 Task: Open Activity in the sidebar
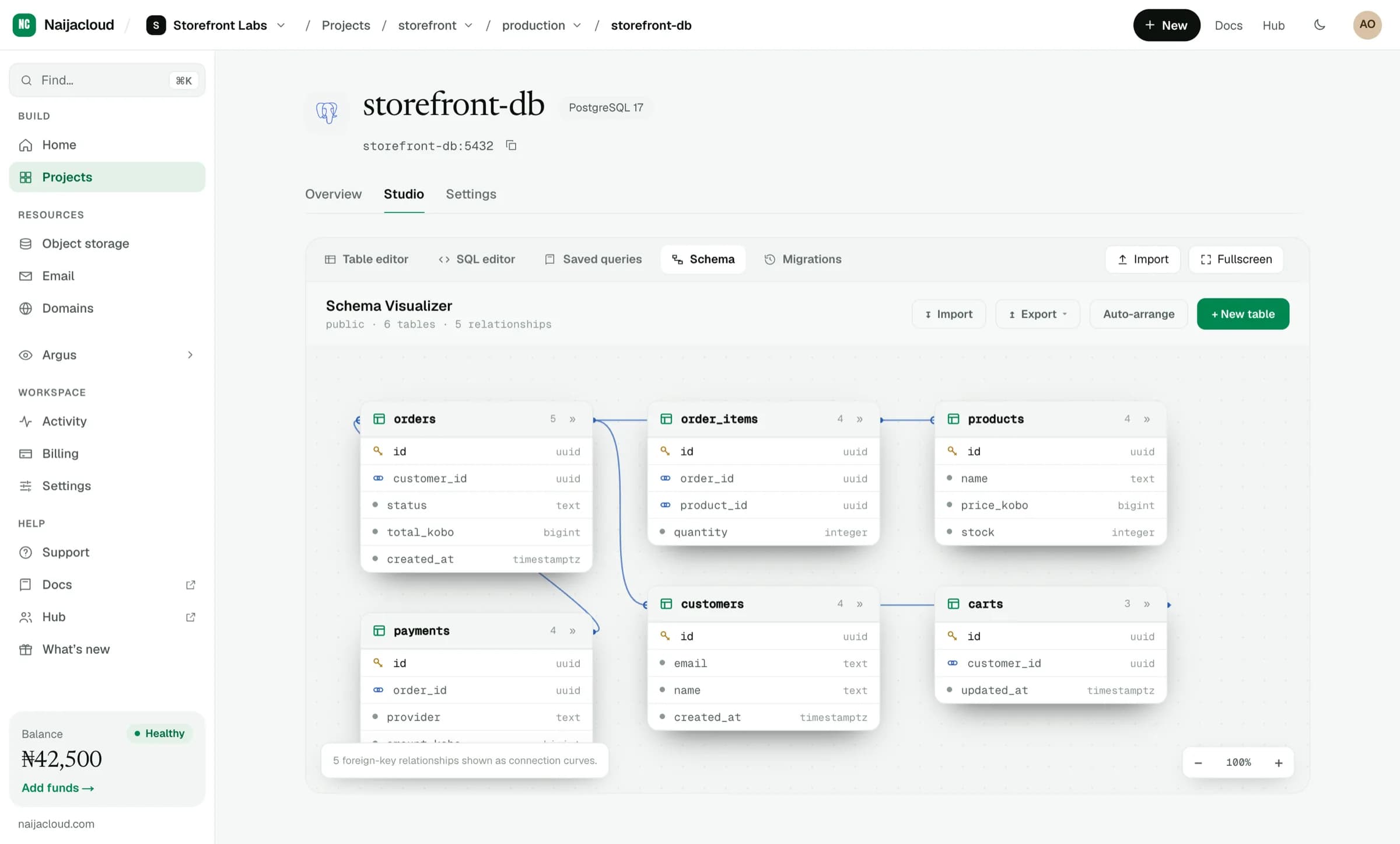click(x=107, y=421)
